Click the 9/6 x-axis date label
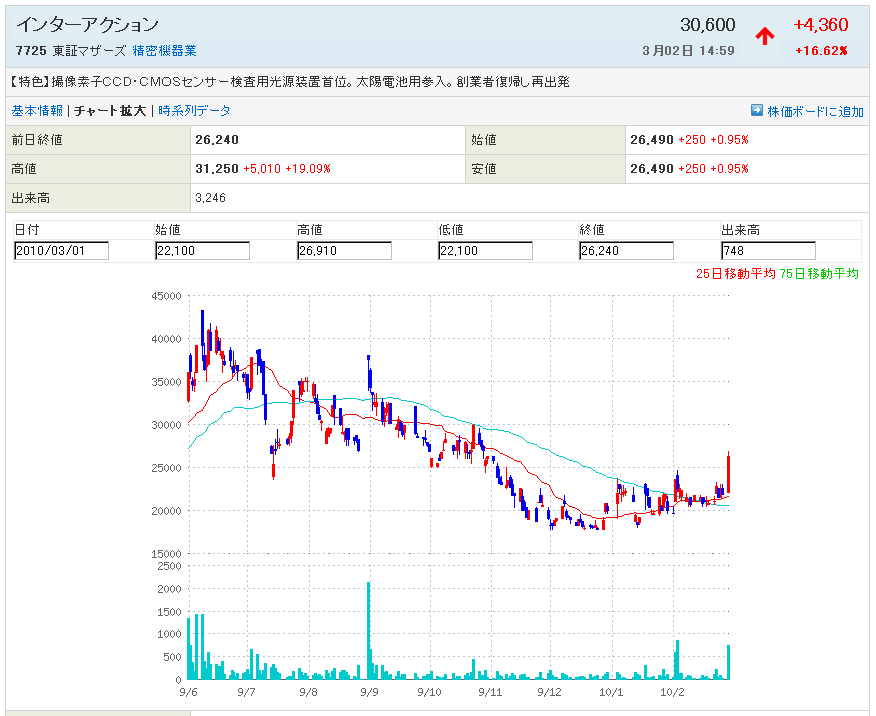The image size is (876, 716). click(x=188, y=692)
